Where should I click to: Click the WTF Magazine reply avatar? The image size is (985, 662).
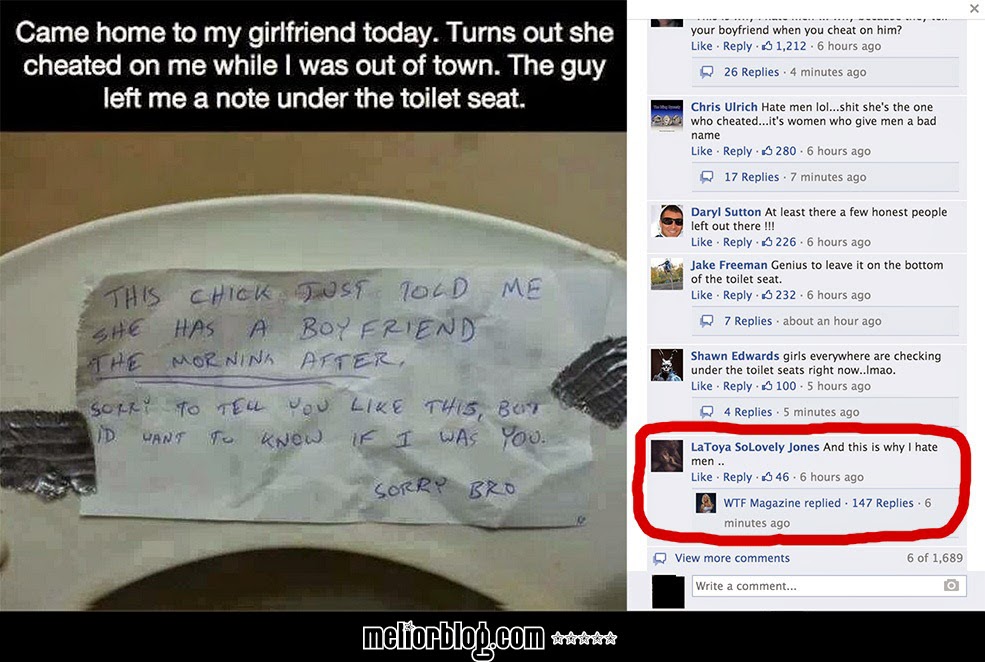tap(705, 503)
